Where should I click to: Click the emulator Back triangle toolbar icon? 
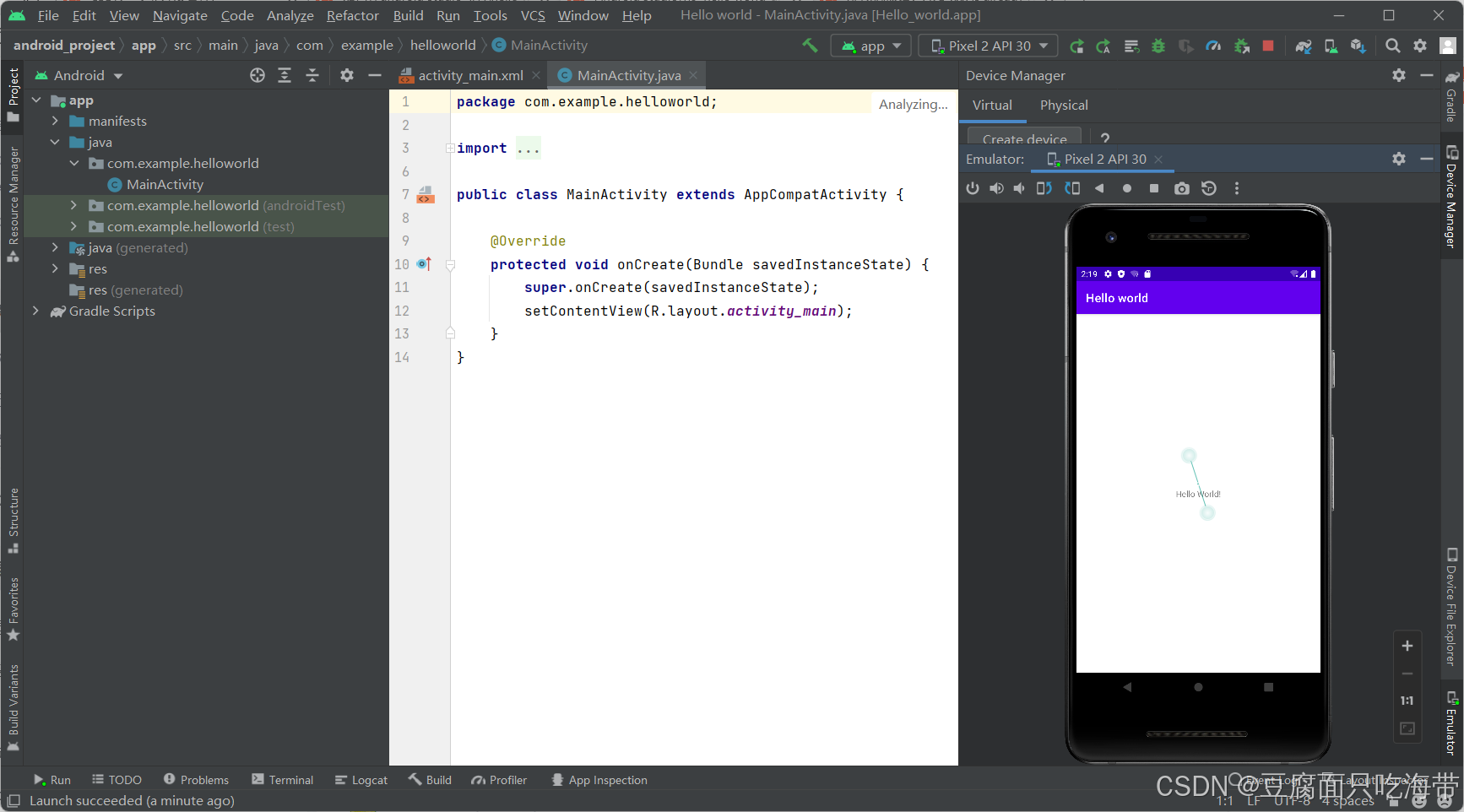(1099, 188)
